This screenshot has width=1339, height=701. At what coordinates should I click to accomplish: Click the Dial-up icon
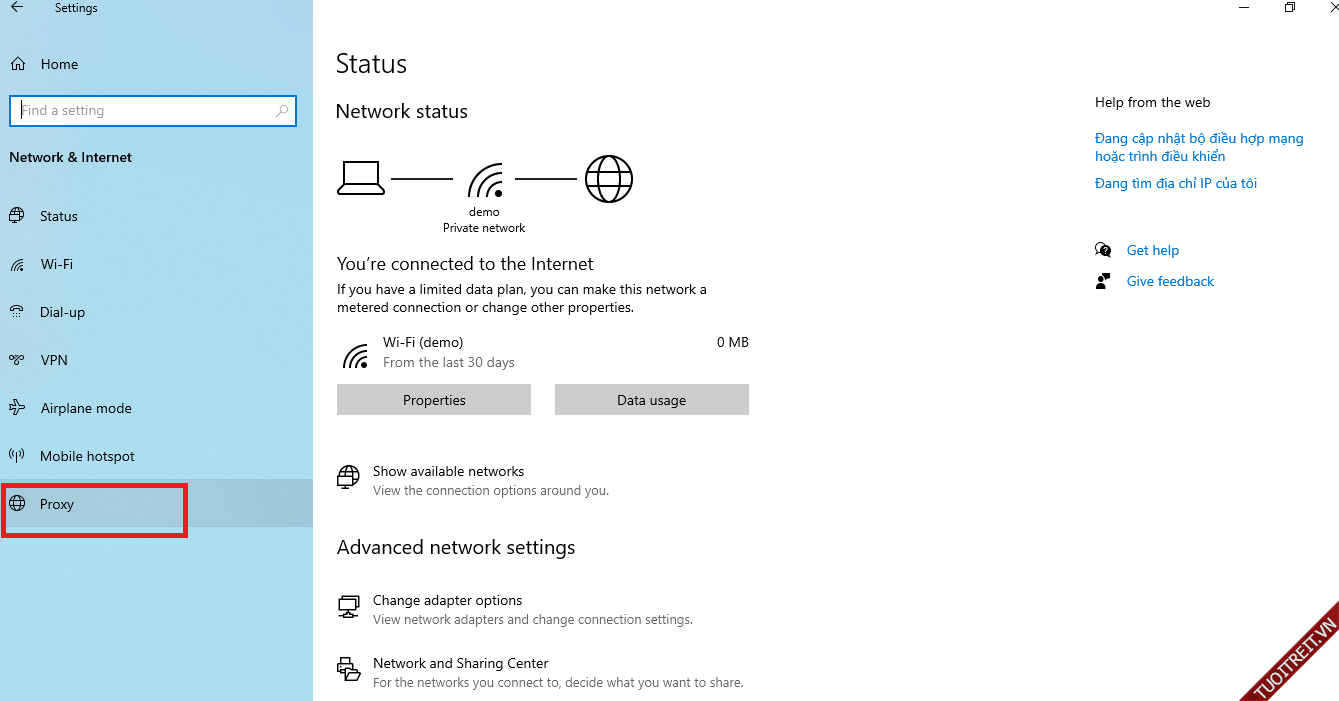[x=17, y=312]
